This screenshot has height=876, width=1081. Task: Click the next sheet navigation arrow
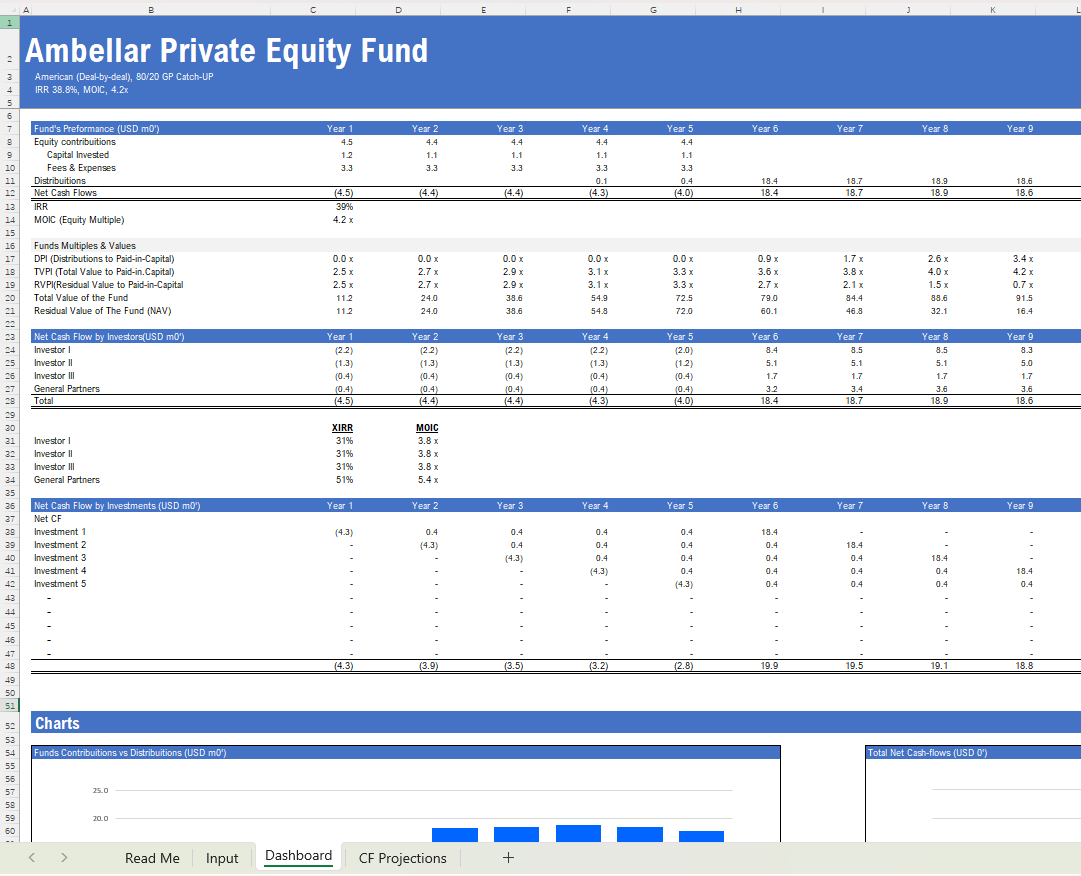tap(64, 858)
